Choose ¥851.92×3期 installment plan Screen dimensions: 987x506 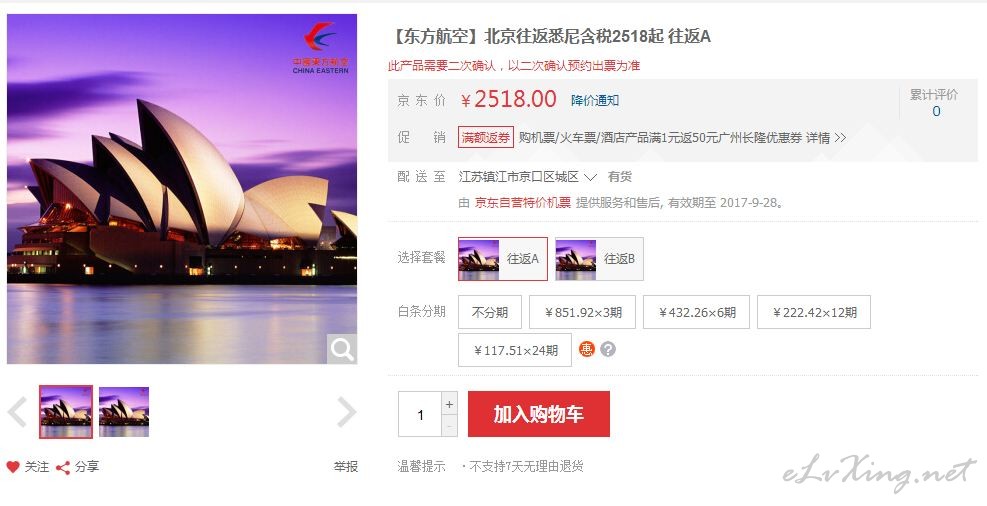coord(582,312)
